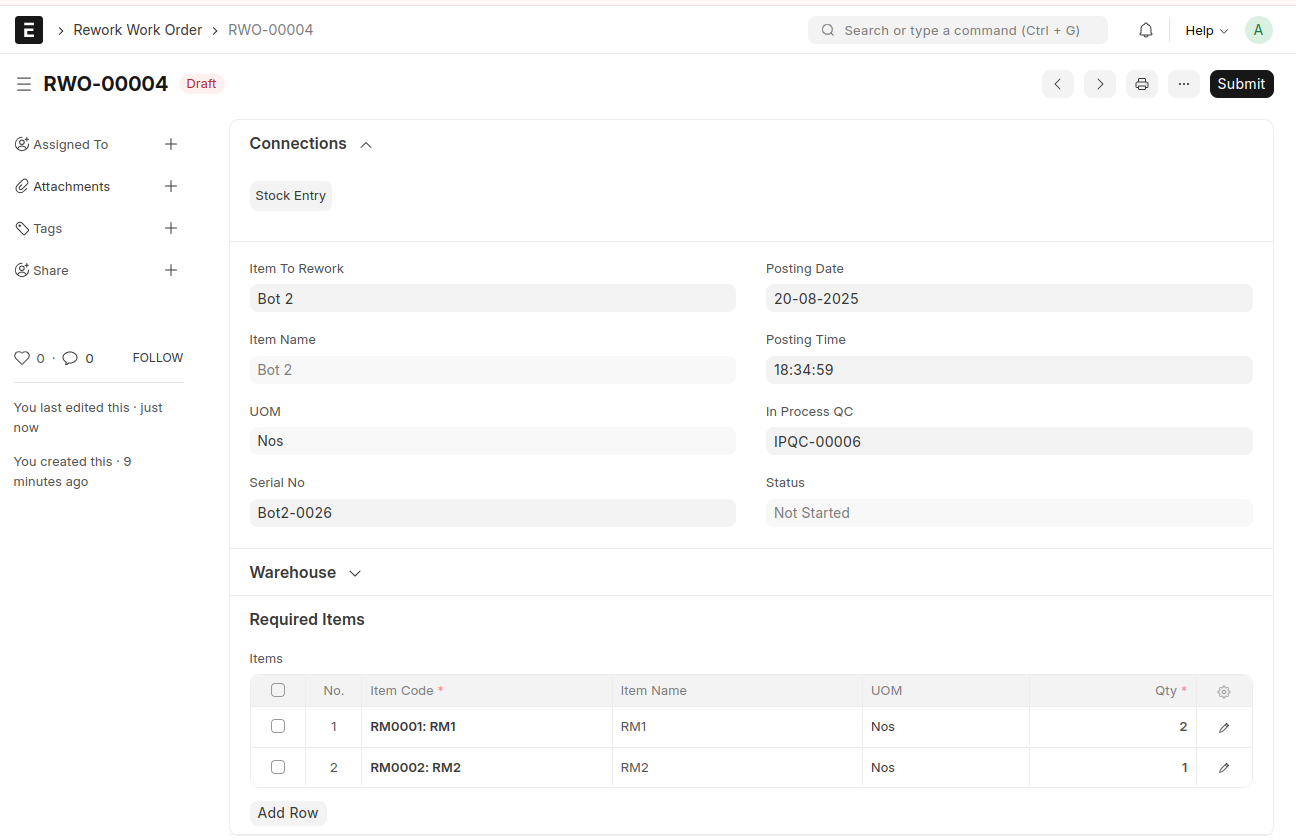Expand the Warehouse section
The width and height of the screenshot is (1296, 840).
pyautogui.click(x=354, y=573)
